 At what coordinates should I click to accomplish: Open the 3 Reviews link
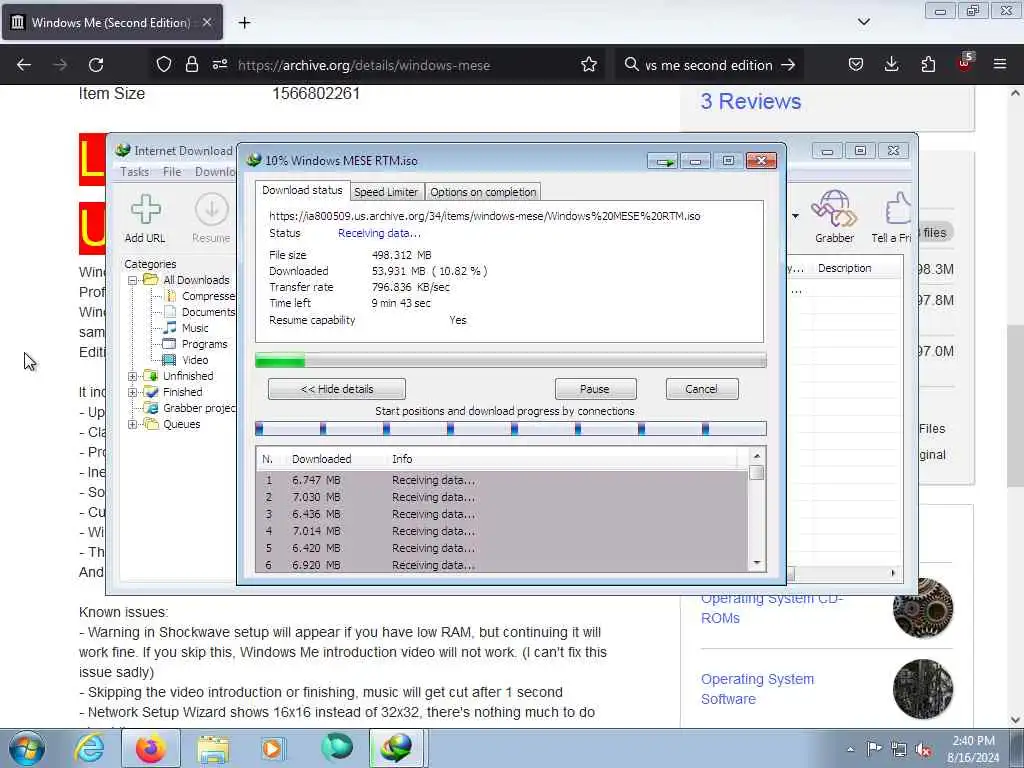pyautogui.click(x=750, y=101)
